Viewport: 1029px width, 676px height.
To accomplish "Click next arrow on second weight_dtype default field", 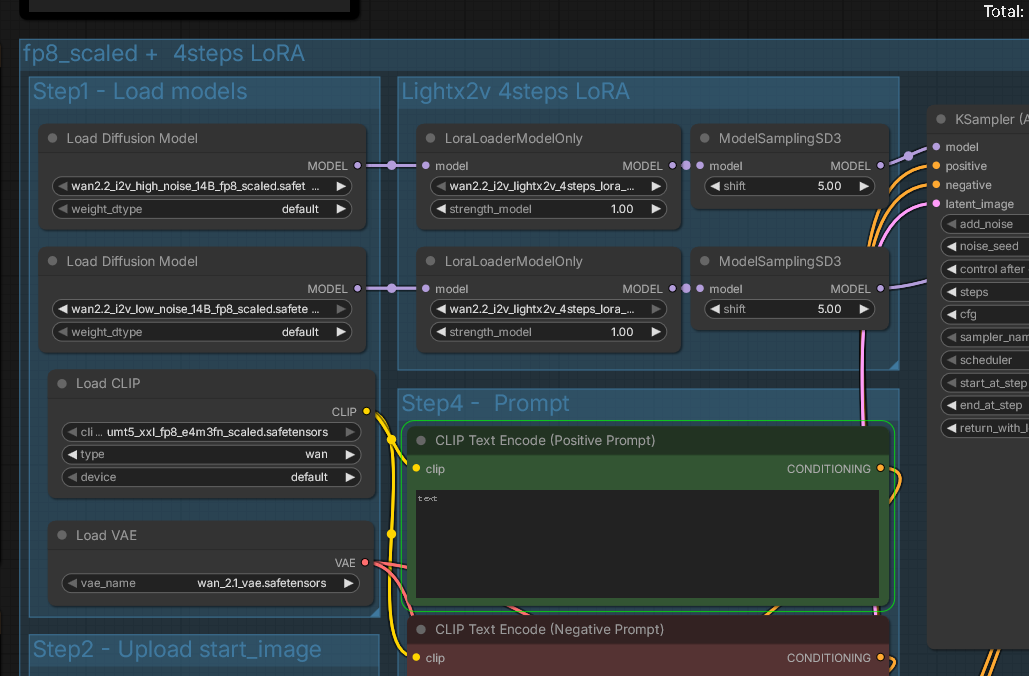I will tap(341, 332).
